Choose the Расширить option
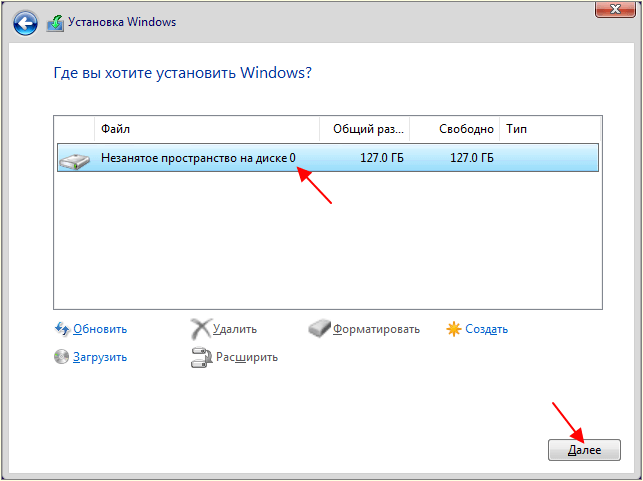The height and width of the screenshot is (481, 643). 247,358
